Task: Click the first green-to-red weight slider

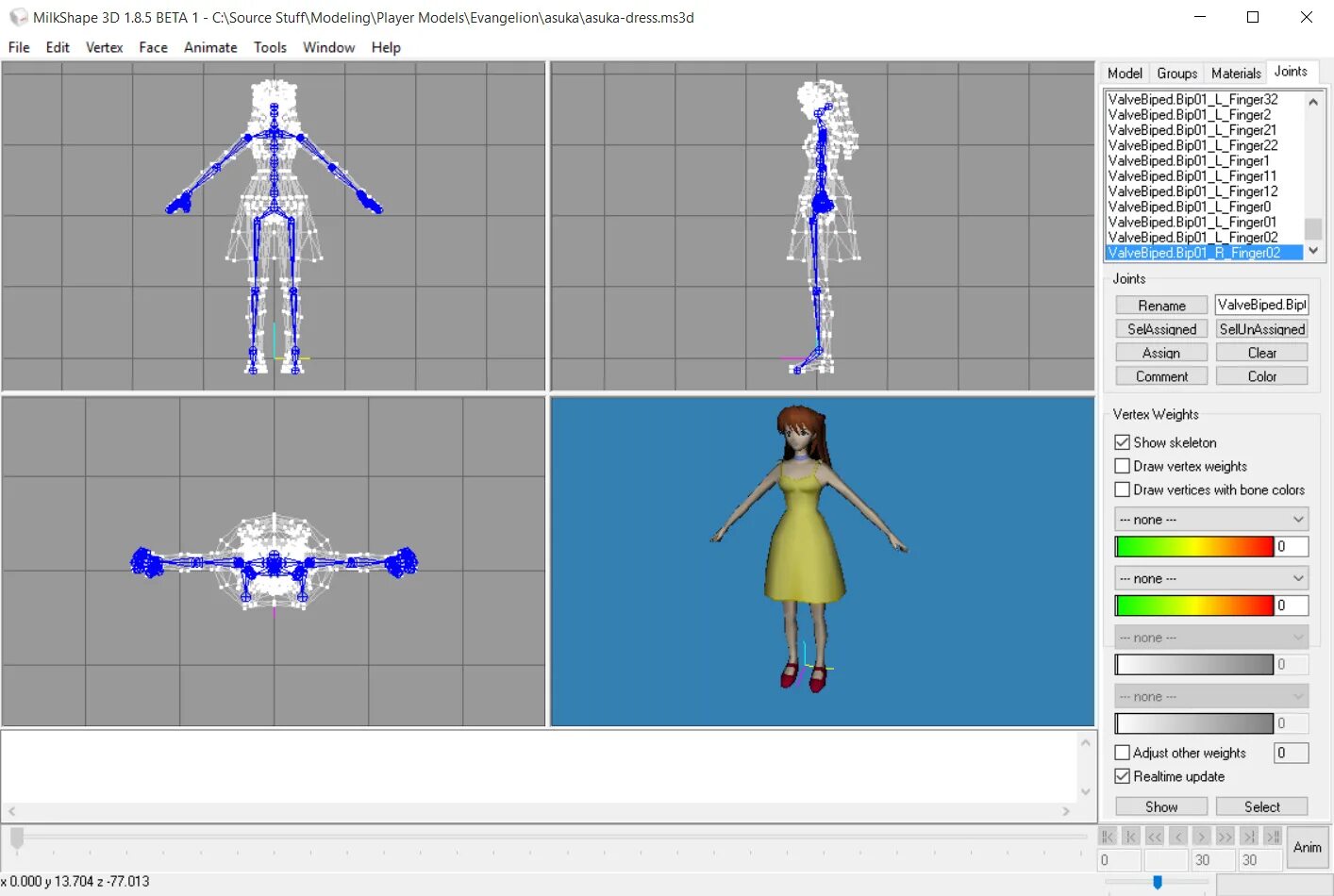Action: pyautogui.click(x=1194, y=546)
